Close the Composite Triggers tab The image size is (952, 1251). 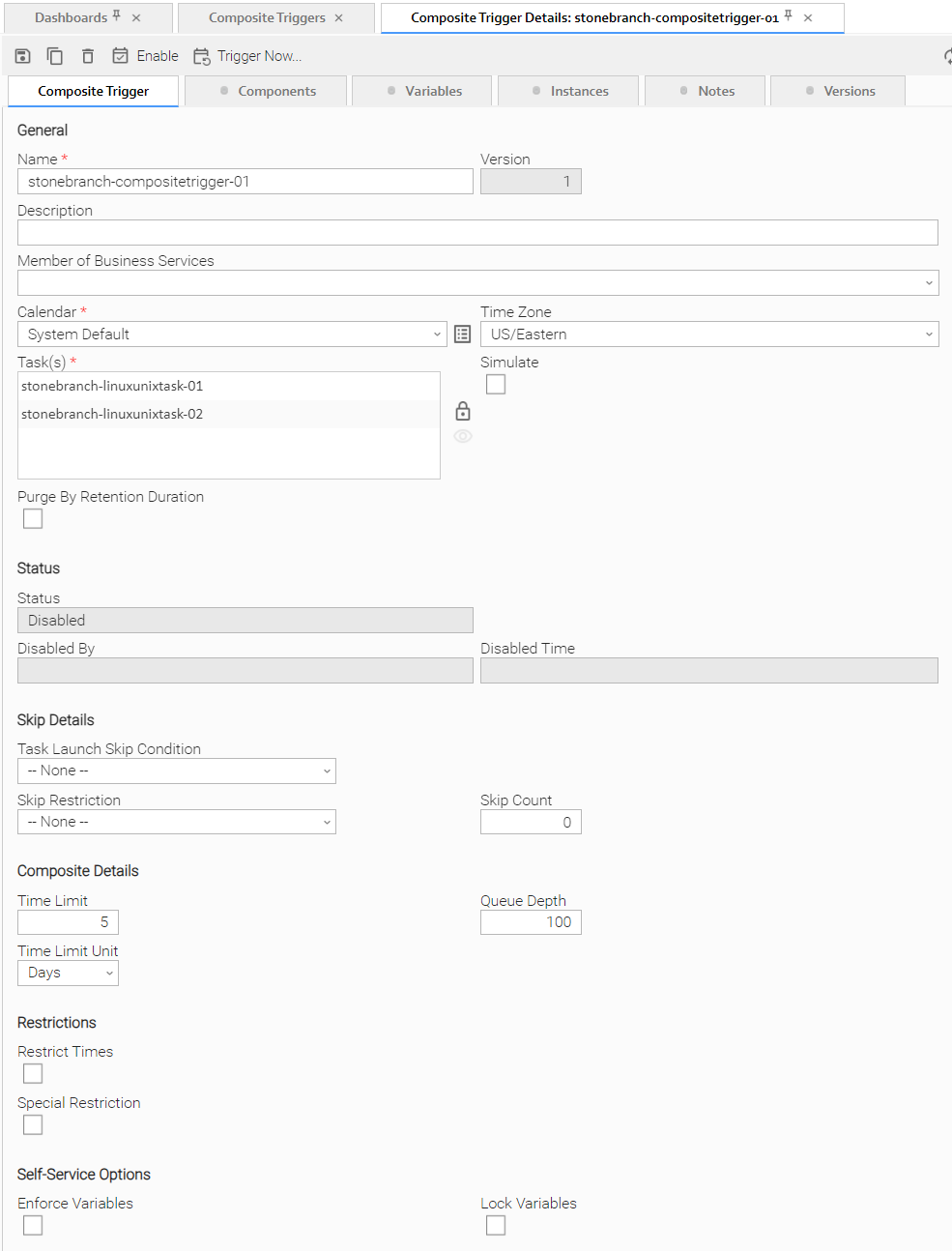pos(339,18)
